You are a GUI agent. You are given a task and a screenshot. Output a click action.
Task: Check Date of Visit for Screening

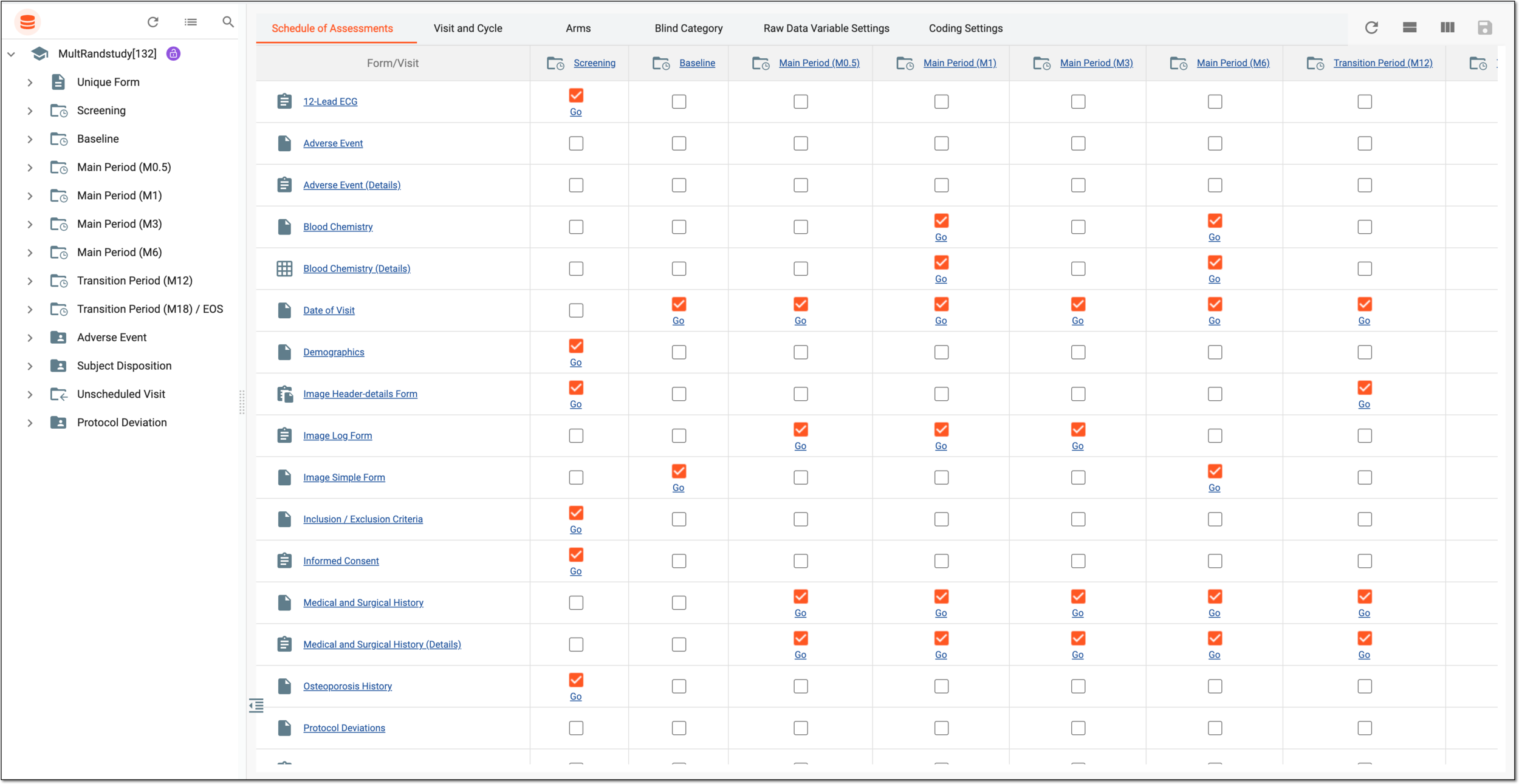[576, 310]
